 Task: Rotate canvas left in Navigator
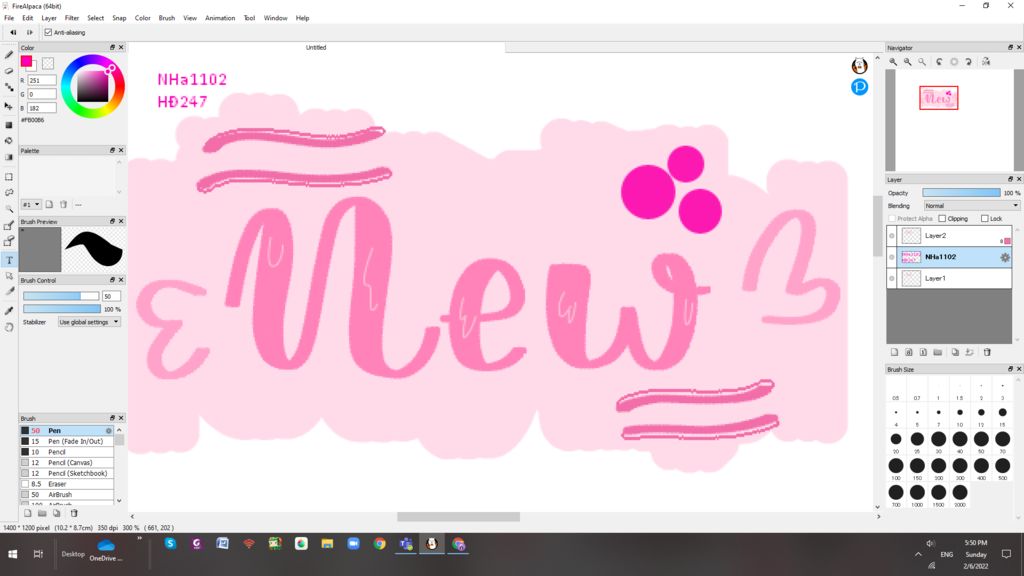[x=939, y=61]
